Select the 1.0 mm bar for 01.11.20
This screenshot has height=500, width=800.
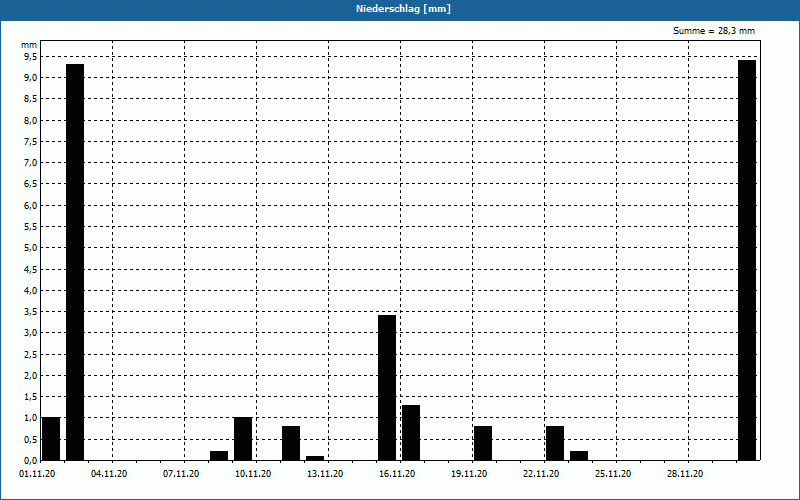pos(51,439)
